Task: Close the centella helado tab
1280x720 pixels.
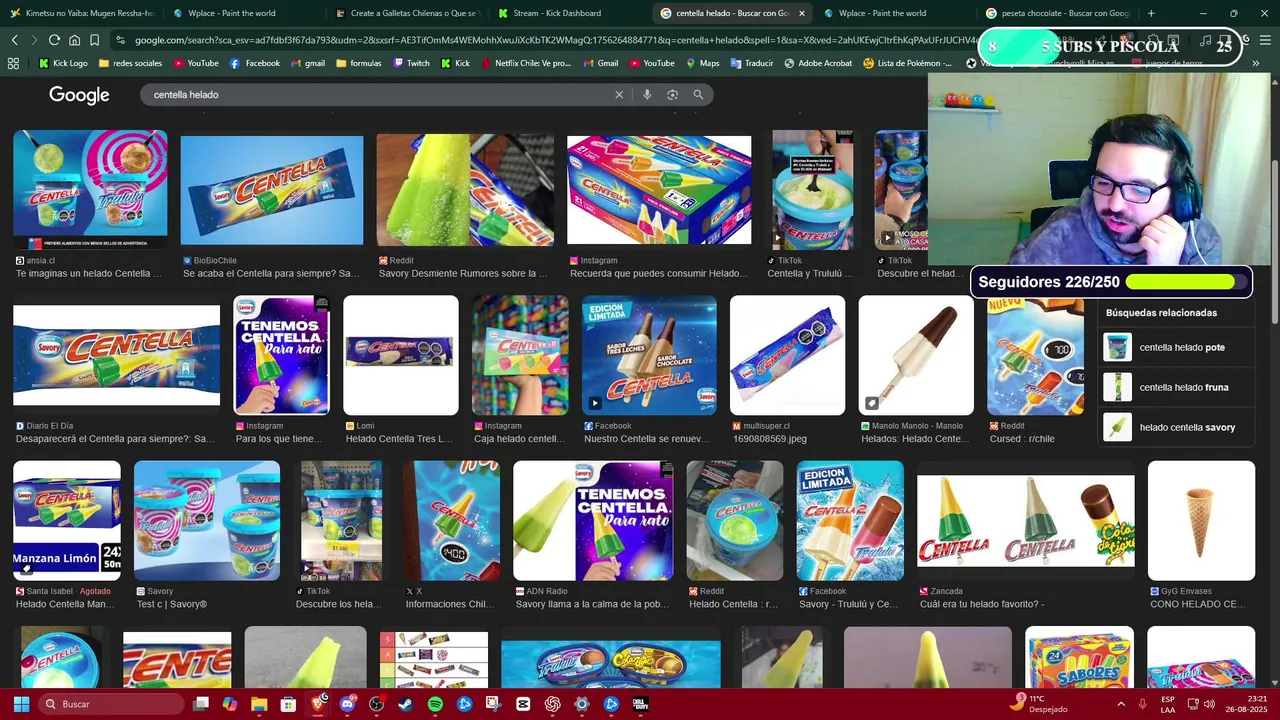Action: 801,13
